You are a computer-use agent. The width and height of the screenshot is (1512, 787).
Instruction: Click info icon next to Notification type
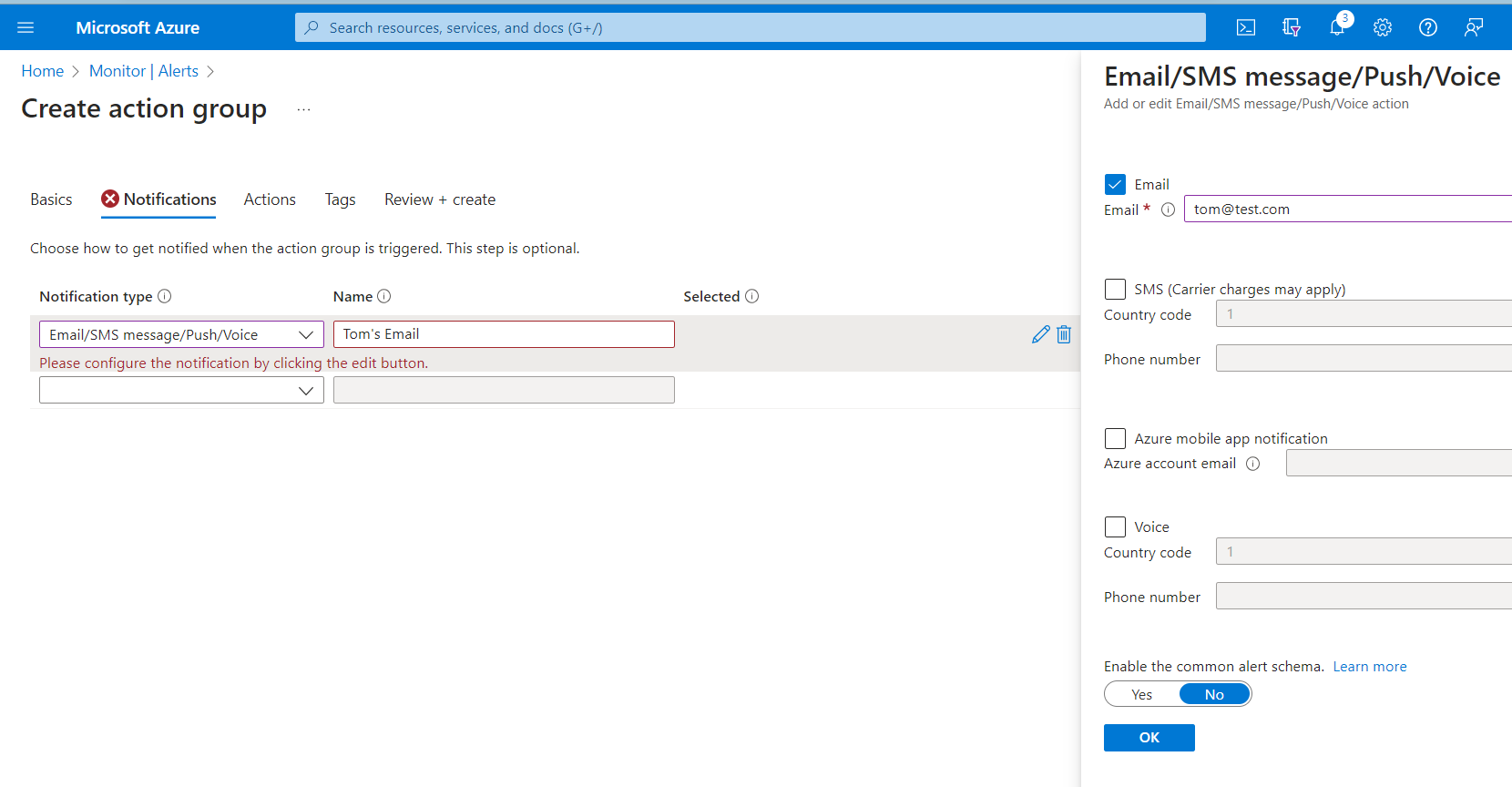[165, 296]
